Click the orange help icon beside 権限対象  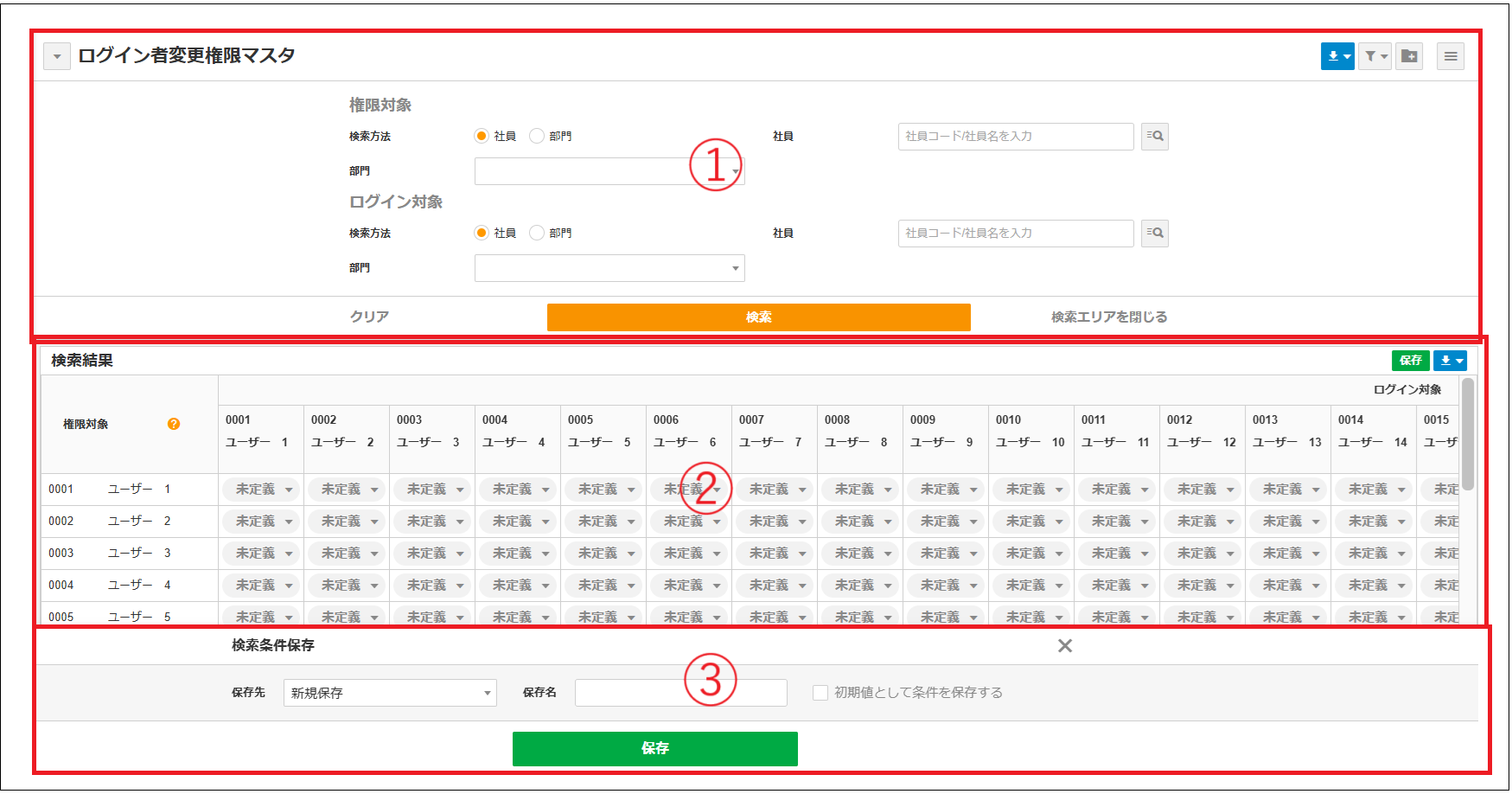coord(175,425)
